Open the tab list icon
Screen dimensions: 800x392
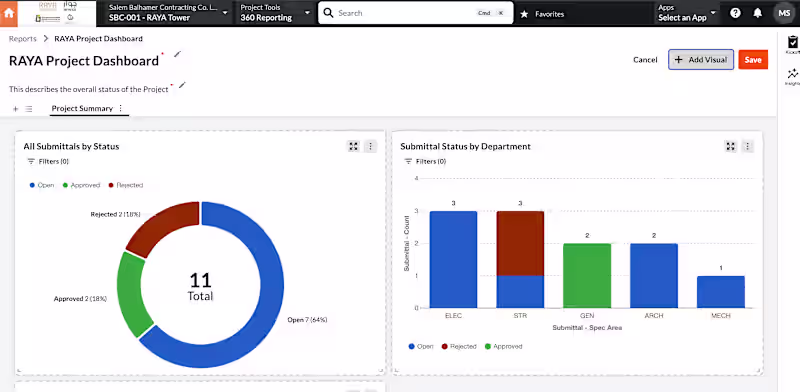click(29, 109)
